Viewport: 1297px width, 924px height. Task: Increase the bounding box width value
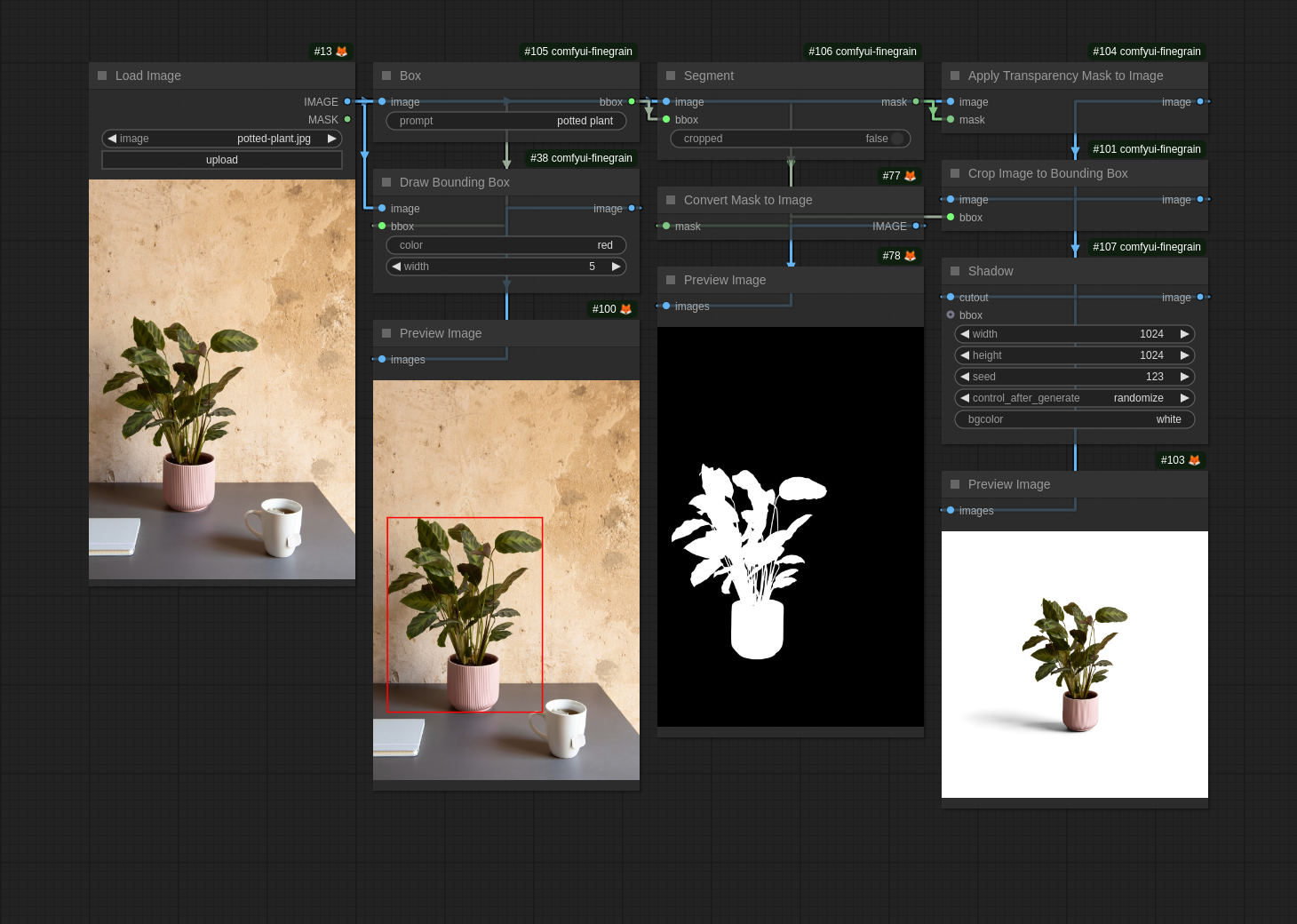pyautogui.click(x=616, y=267)
